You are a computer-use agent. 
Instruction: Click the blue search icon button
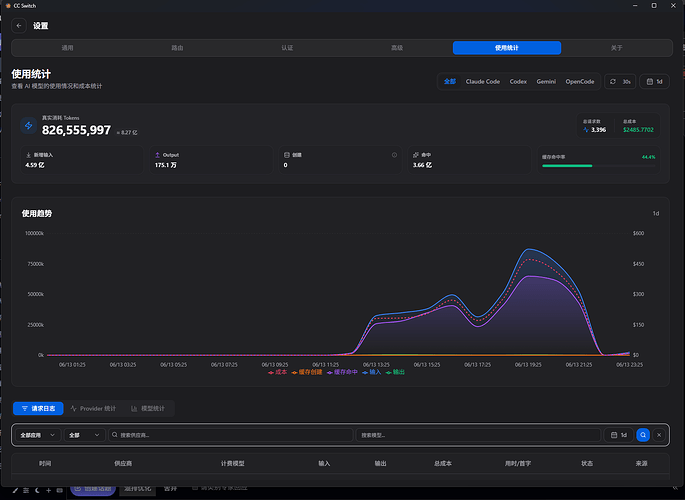[643, 435]
